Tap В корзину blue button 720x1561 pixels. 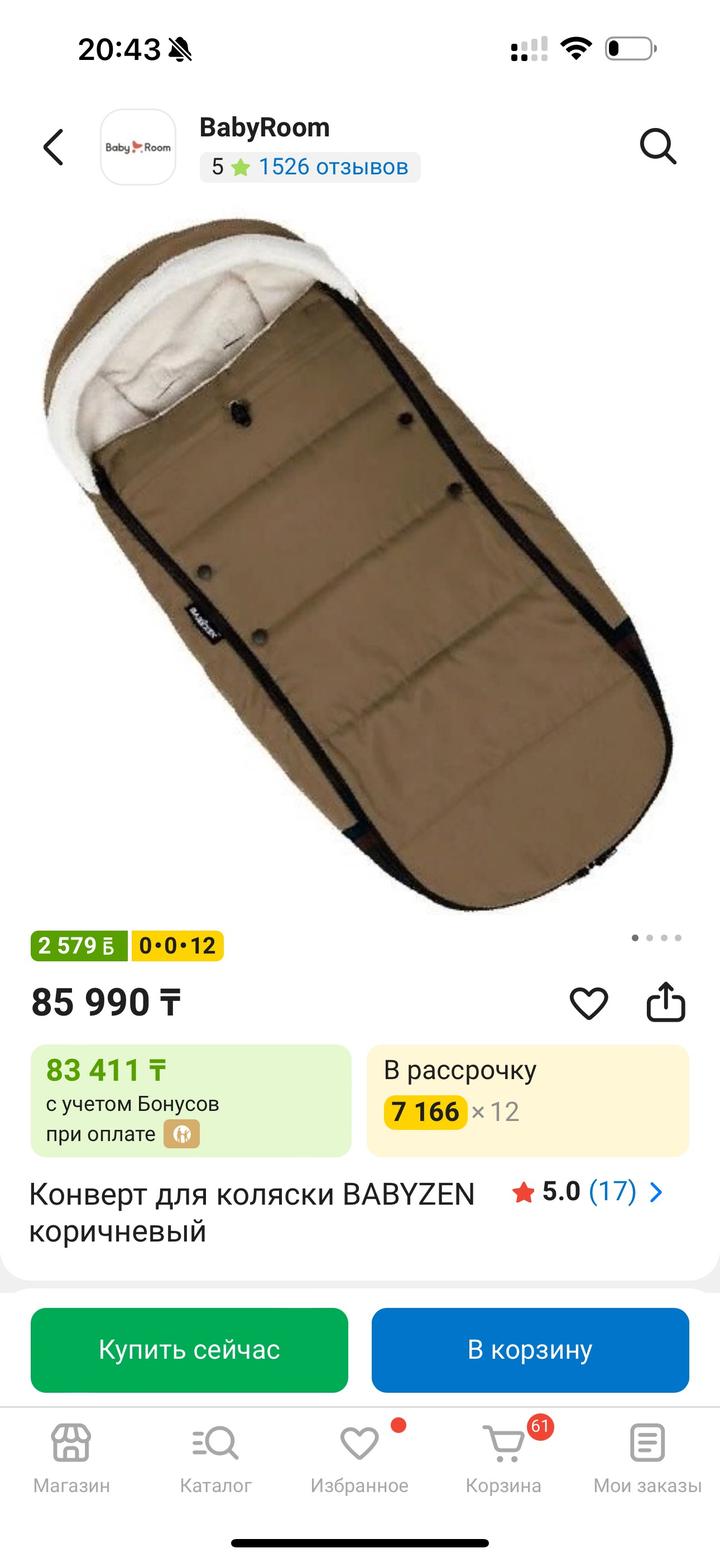530,1350
